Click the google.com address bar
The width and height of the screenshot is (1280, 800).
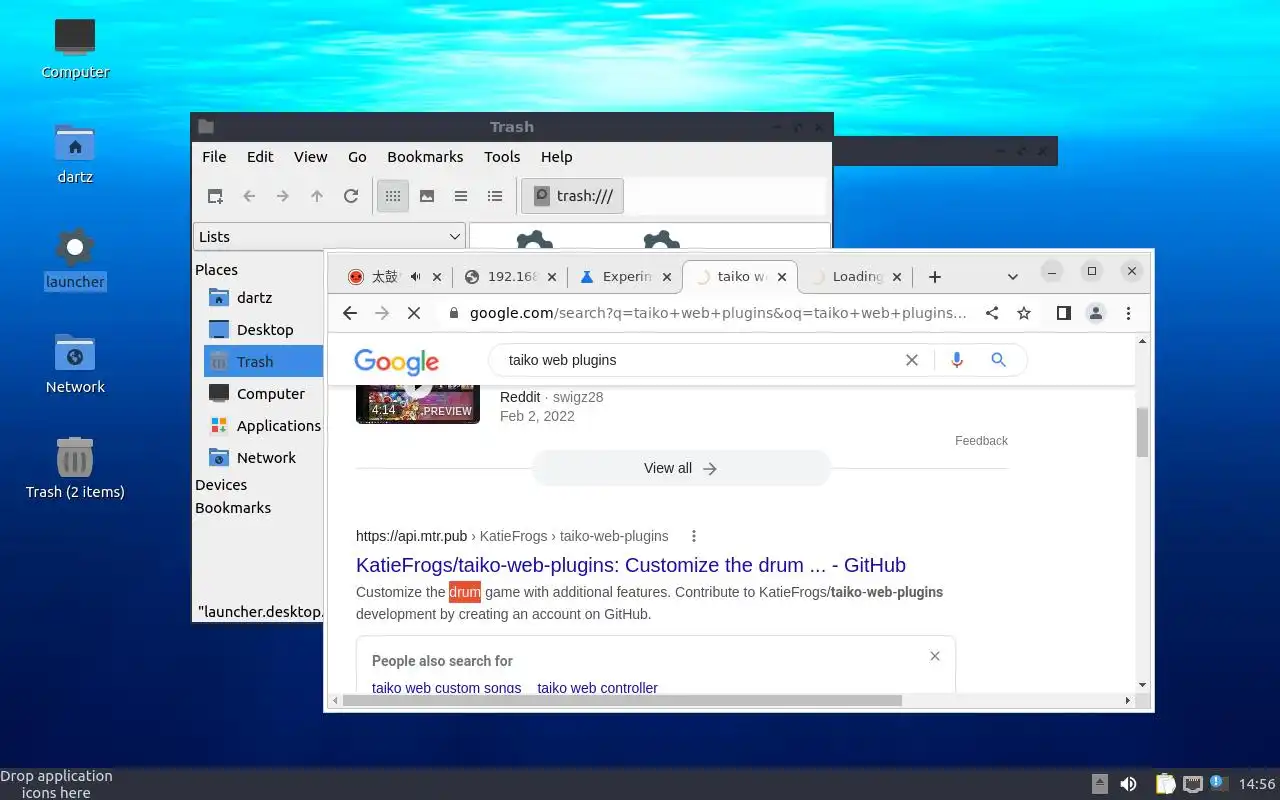click(718, 313)
